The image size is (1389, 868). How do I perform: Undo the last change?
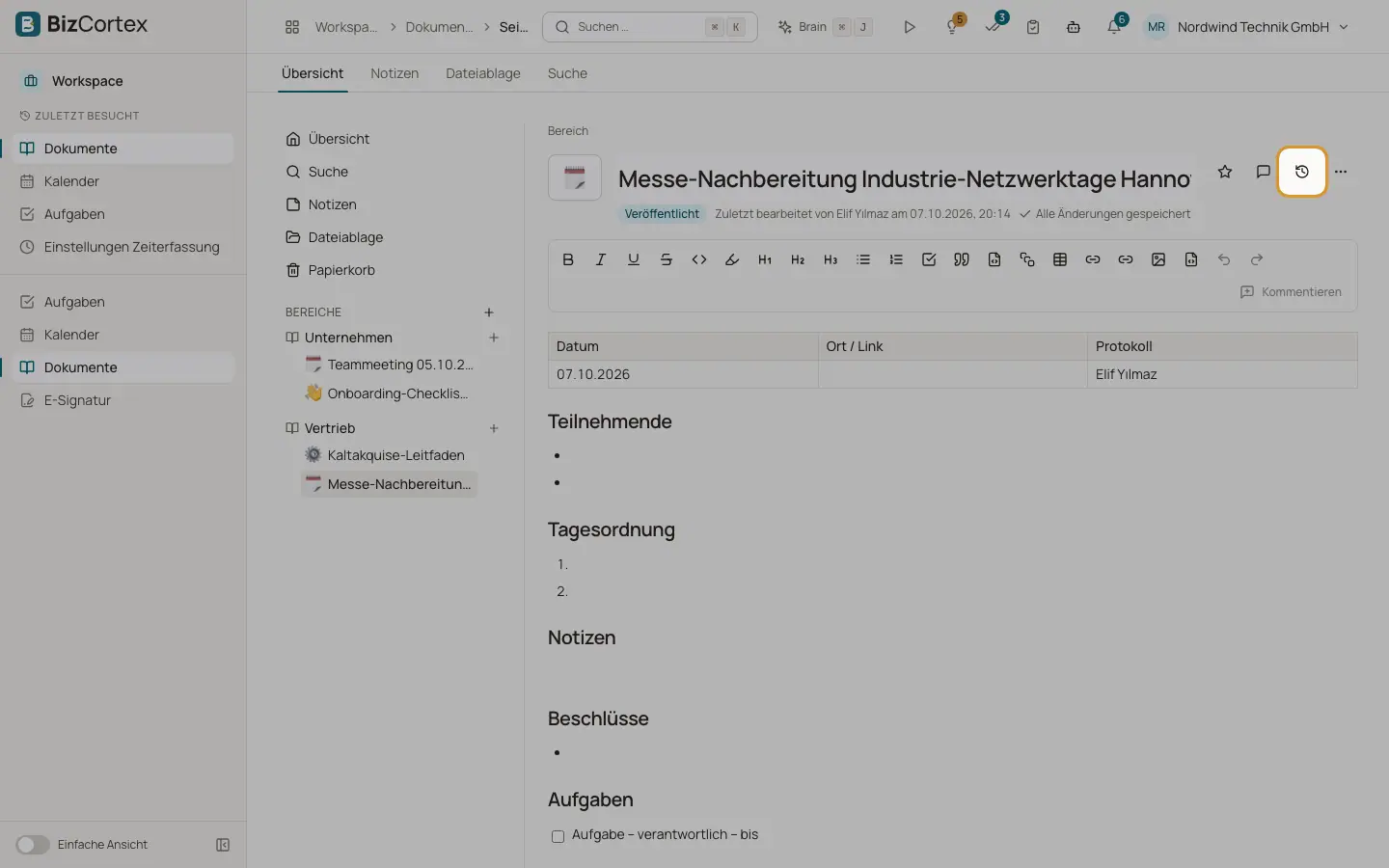pos(1224,259)
